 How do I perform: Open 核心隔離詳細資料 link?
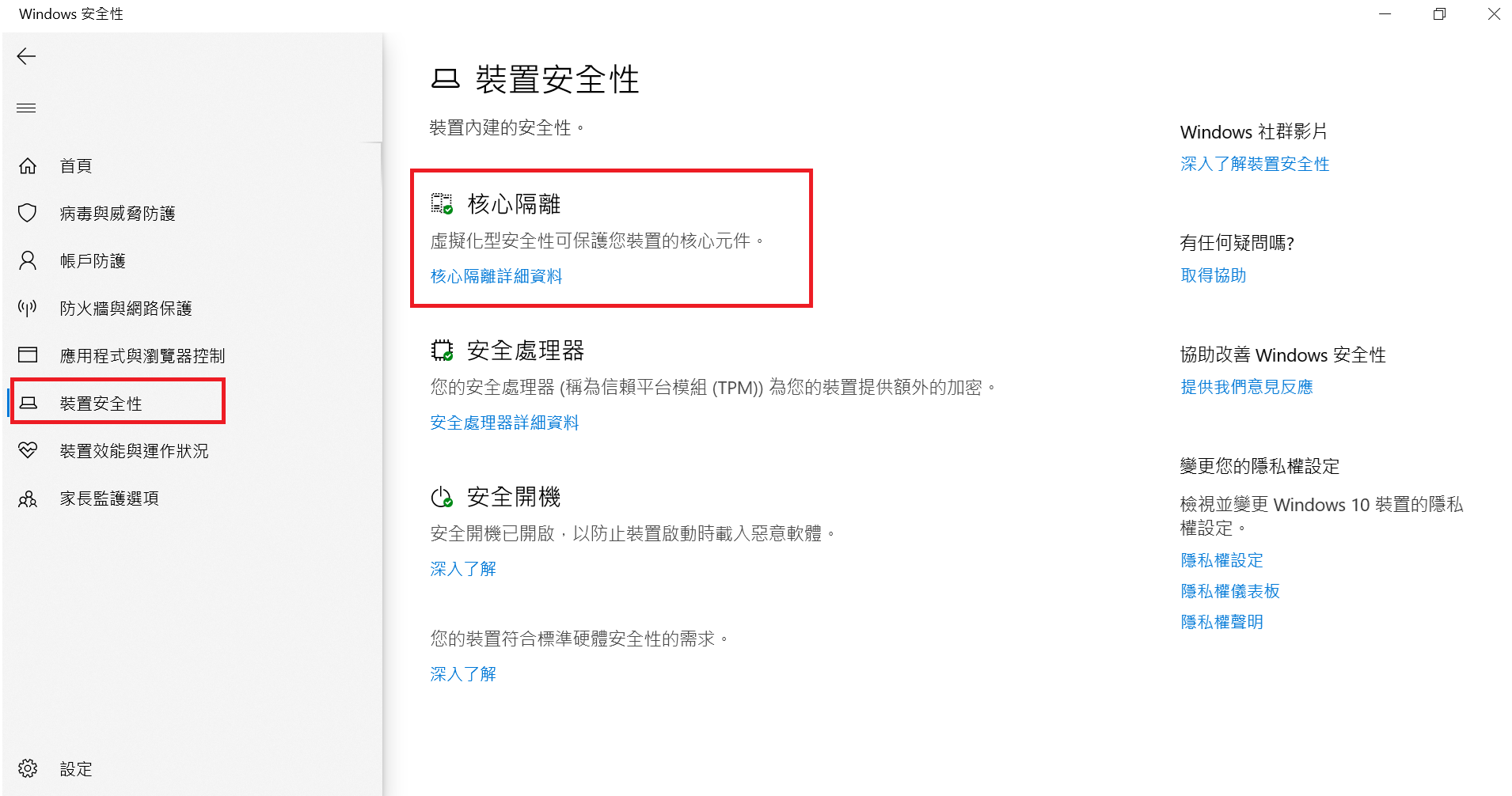point(496,275)
